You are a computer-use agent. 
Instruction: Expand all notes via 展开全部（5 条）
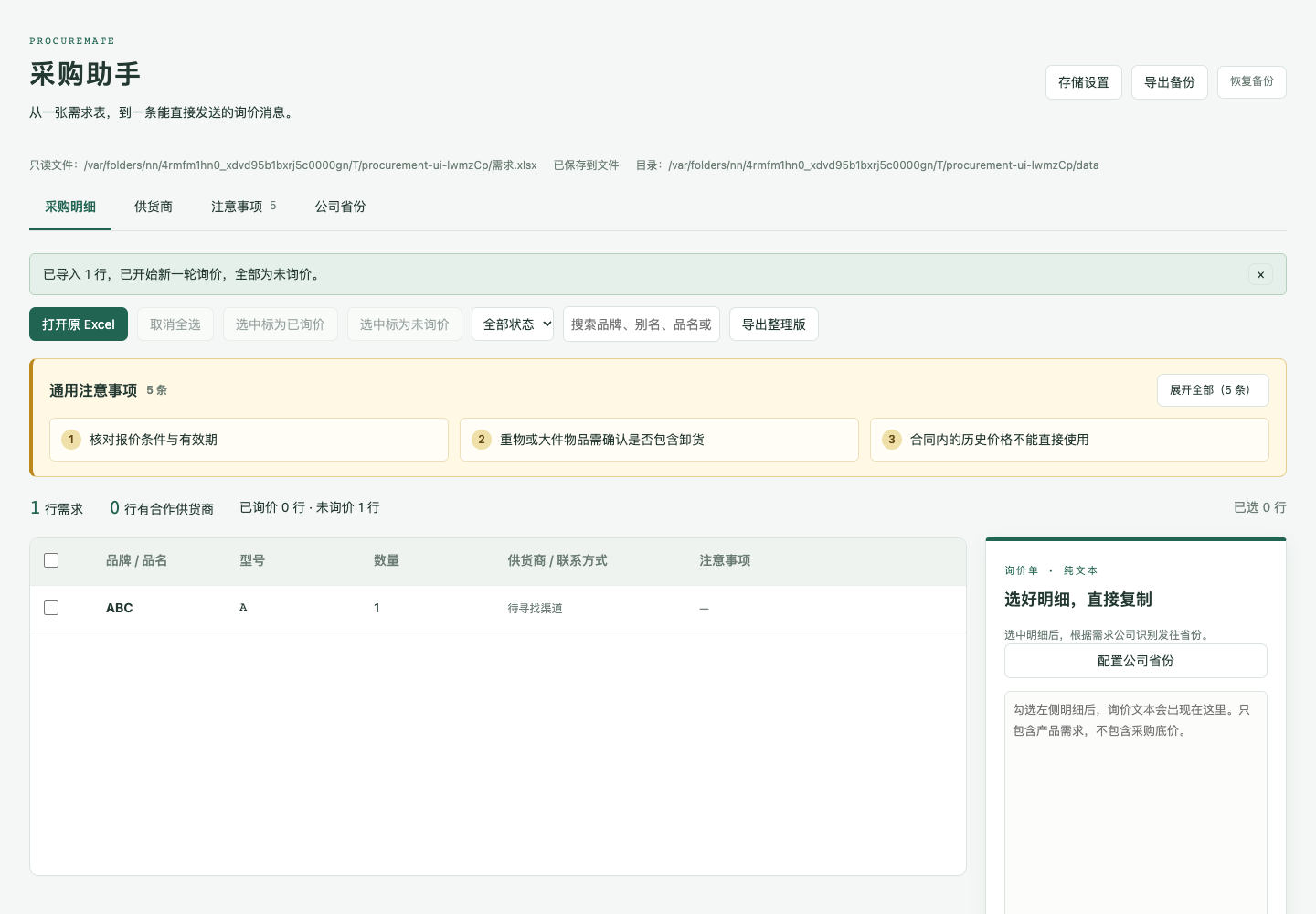[1213, 390]
